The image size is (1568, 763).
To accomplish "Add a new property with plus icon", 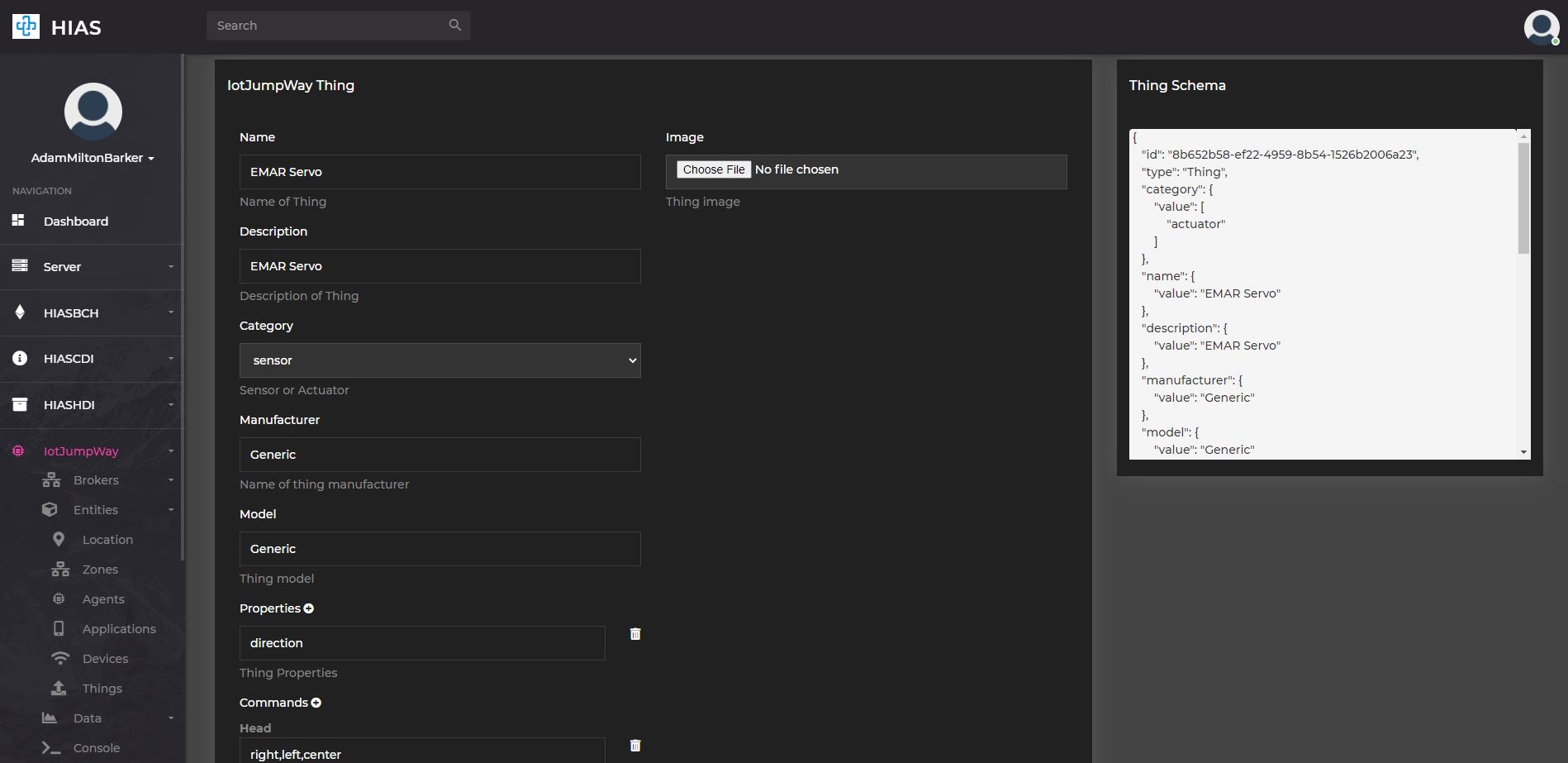I will click(309, 608).
